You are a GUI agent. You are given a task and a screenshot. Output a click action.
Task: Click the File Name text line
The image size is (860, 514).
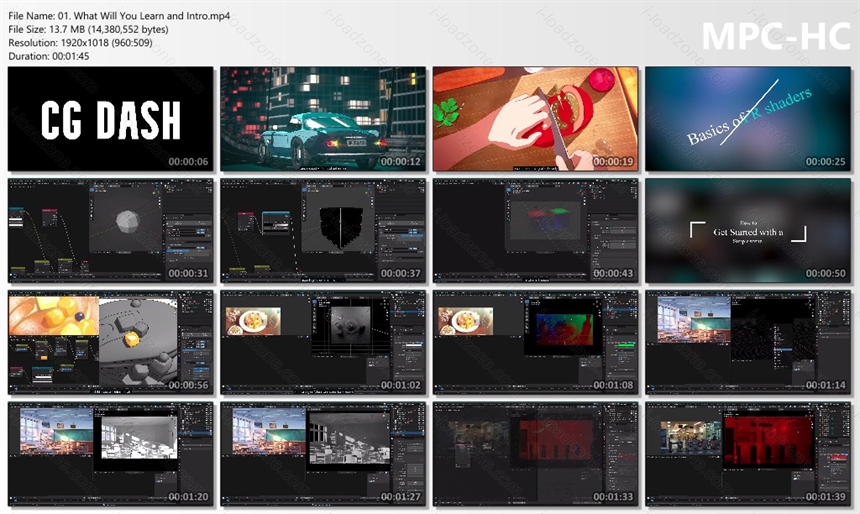point(119,16)
